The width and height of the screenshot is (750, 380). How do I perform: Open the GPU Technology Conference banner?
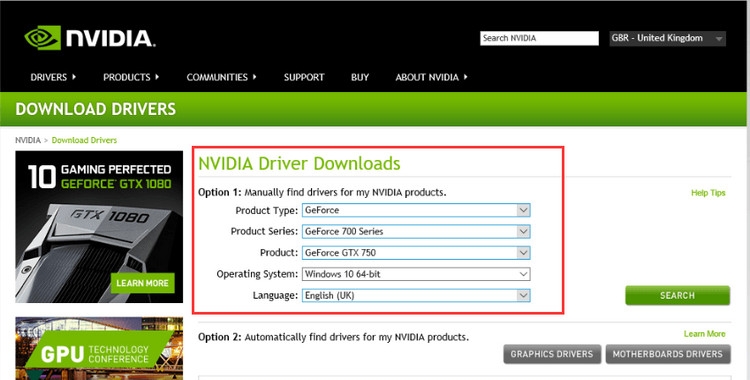click(99, 348)
